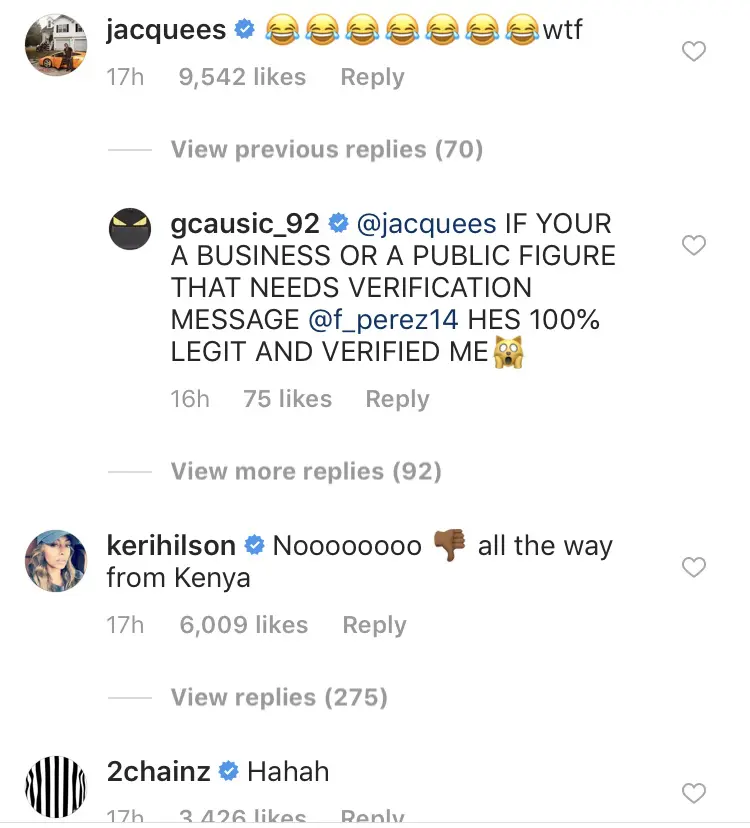Like the 2chainz comment with heart
The width and height of the screenshot is (750, 828).
(693, 793)
